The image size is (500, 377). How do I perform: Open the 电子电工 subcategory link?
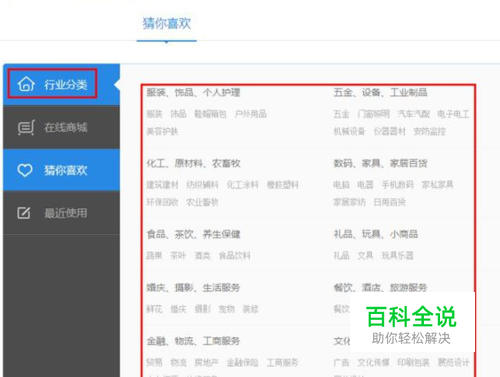tap(453, 114)
